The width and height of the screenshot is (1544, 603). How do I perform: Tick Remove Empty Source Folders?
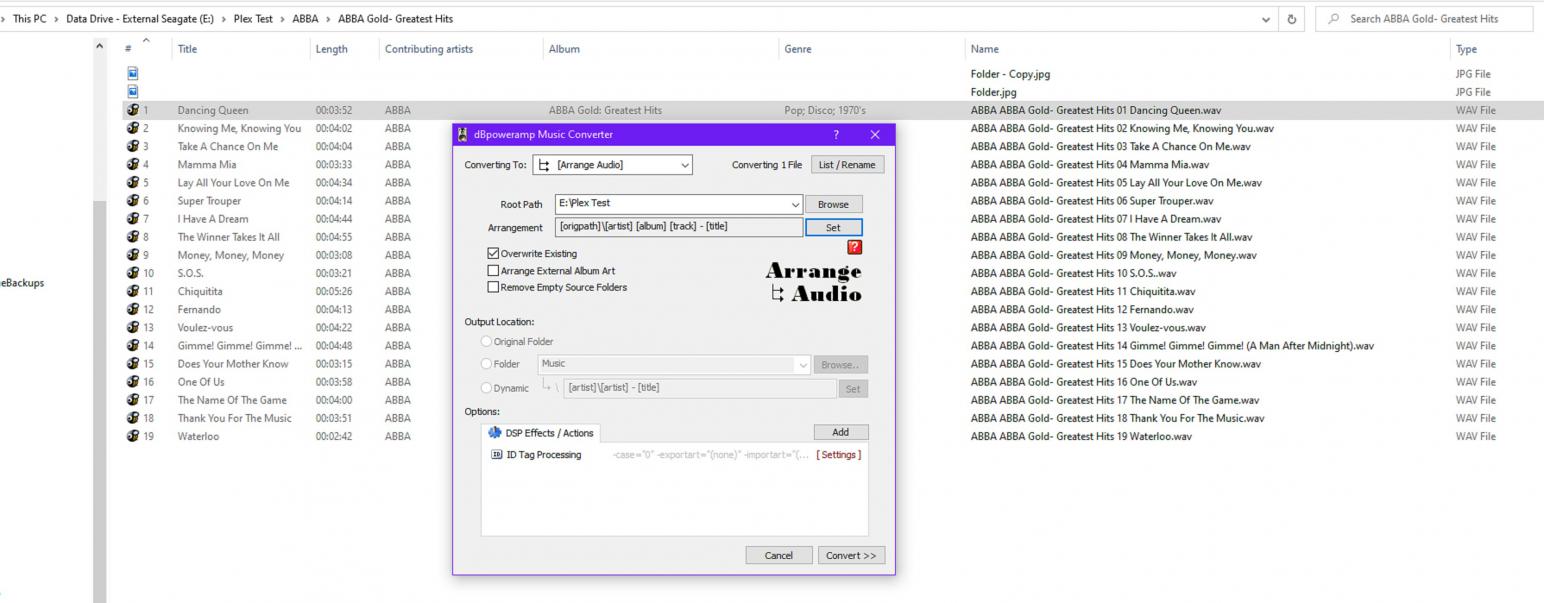coord(493,287)
